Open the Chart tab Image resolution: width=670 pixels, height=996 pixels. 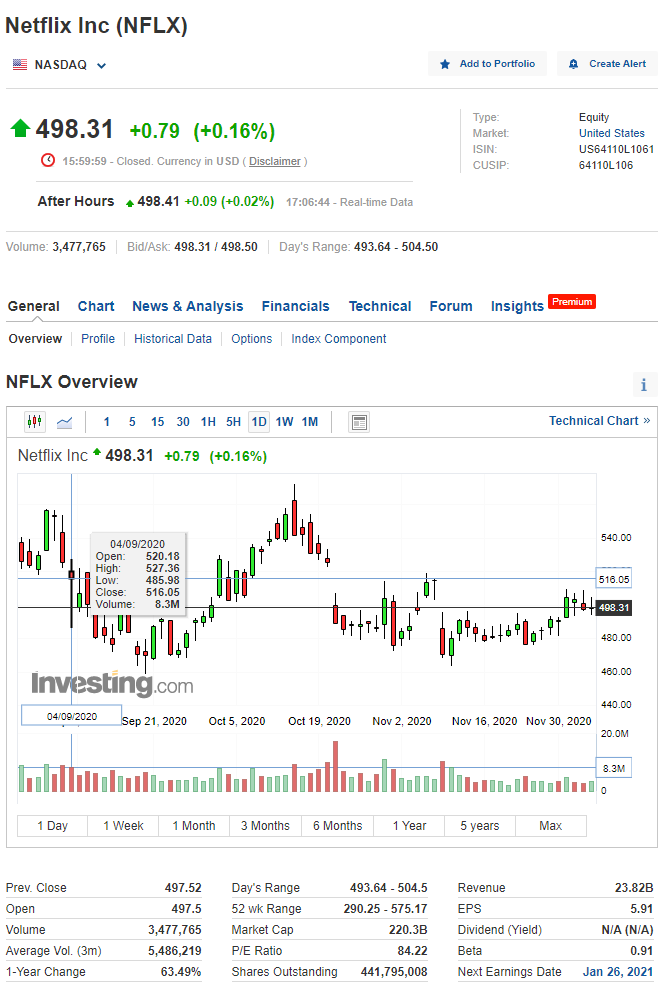click(x=96, y=306)
